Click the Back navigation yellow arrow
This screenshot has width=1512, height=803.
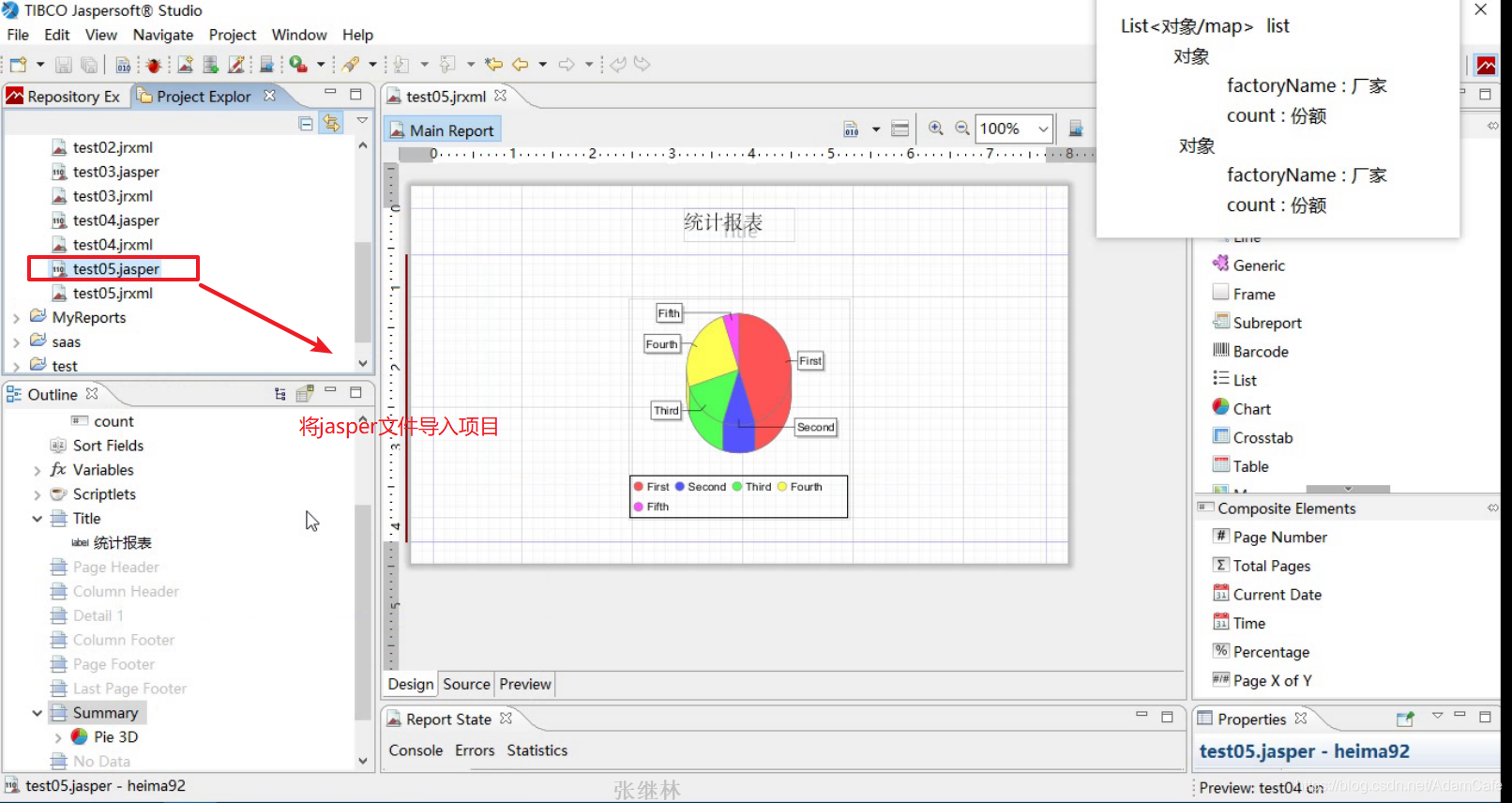[x=521, y=65]
